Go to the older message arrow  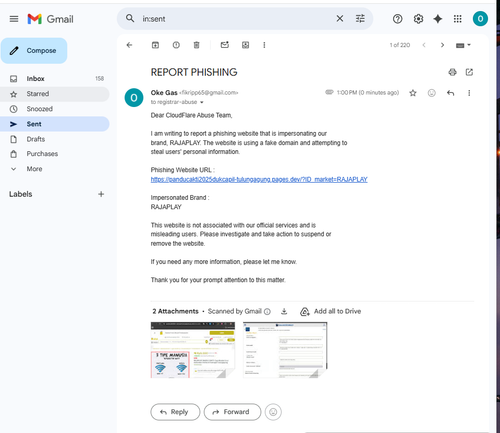click(x=442, y=45)
